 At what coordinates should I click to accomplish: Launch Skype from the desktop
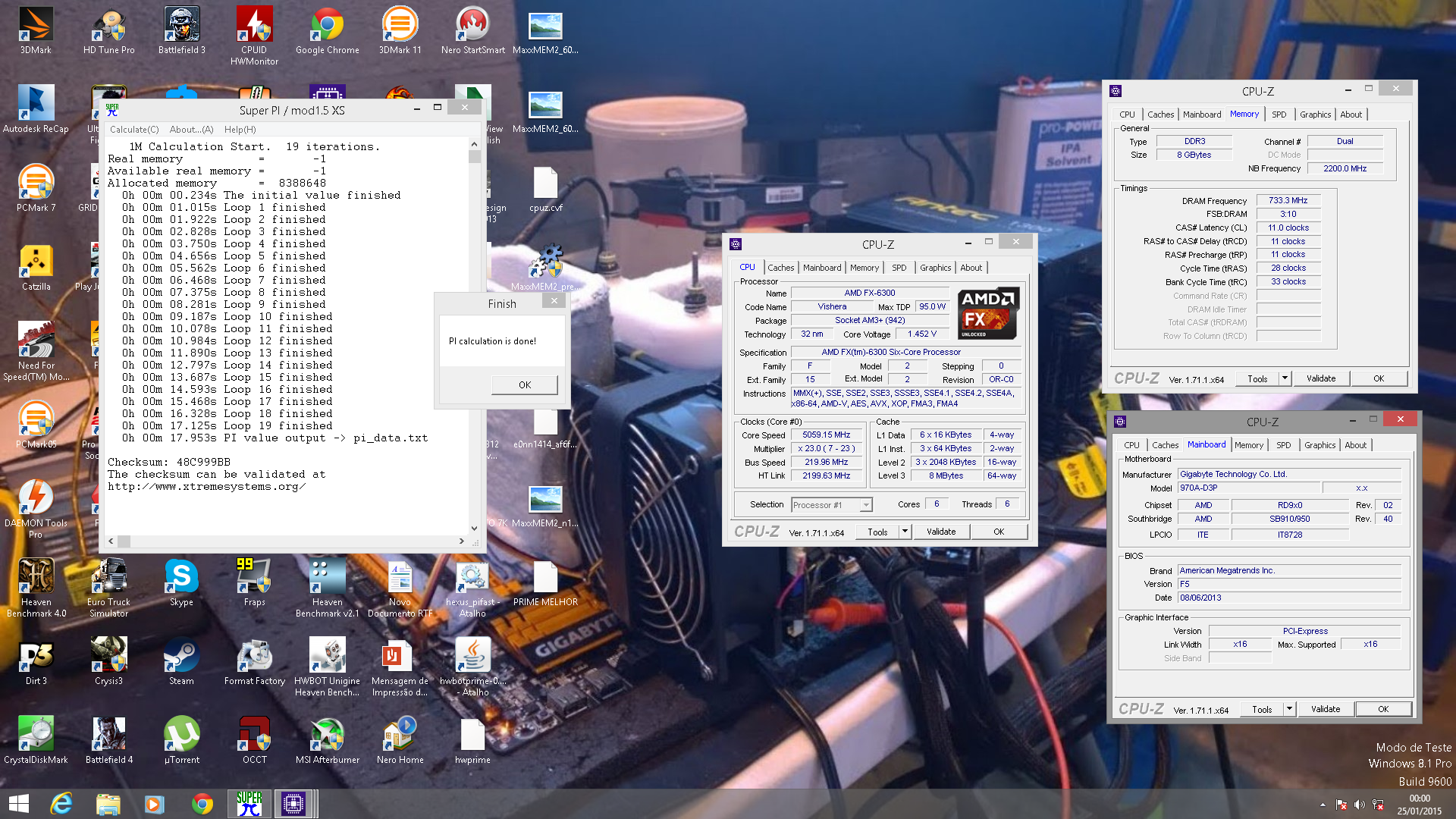click(x=181, y=582)
